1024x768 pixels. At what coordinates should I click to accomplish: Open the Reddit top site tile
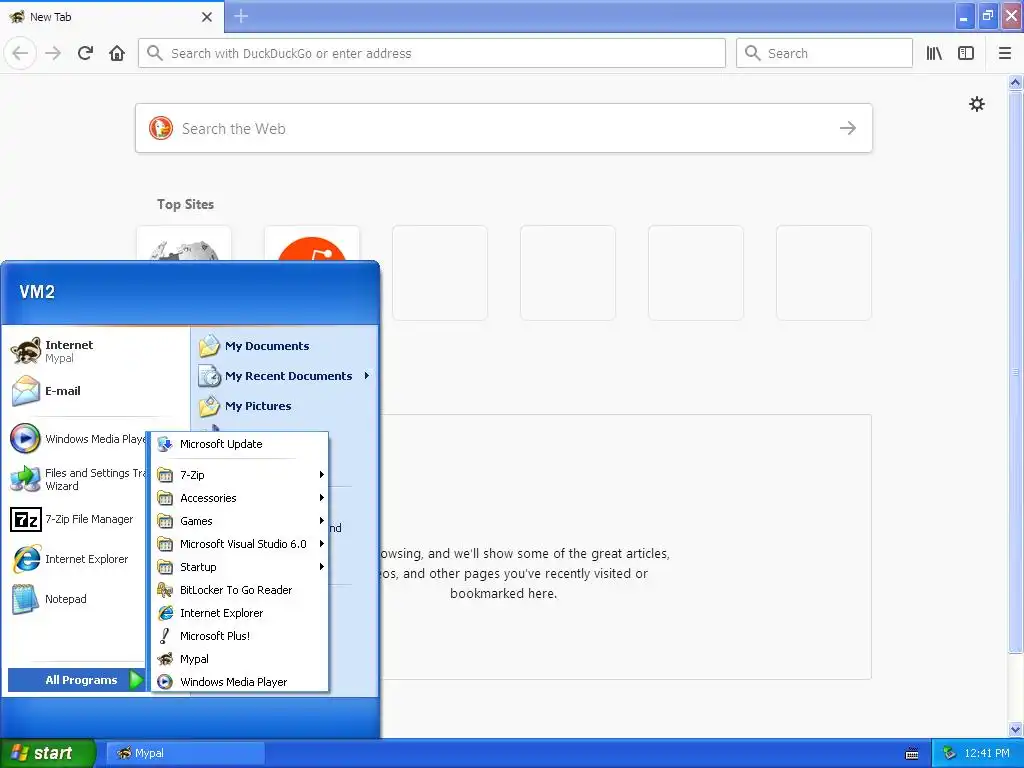[312, 244]
